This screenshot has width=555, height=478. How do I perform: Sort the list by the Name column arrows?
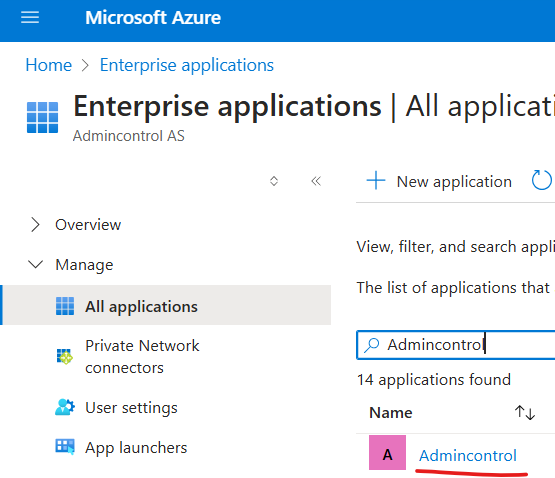524,412
